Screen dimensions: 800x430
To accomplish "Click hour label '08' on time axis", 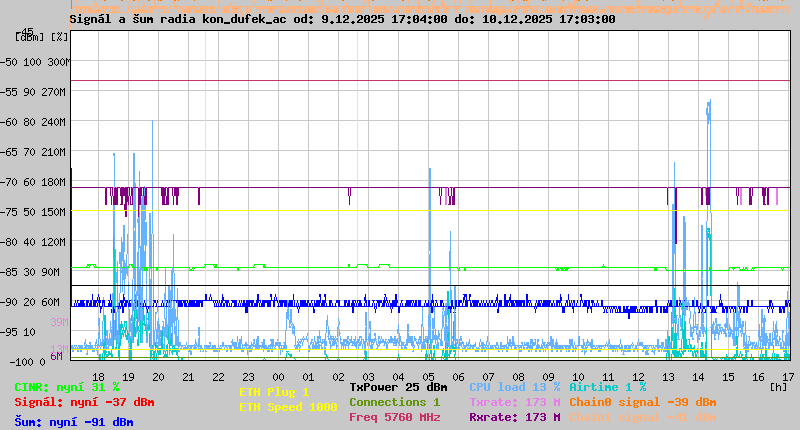I will (x=518, y=377).
